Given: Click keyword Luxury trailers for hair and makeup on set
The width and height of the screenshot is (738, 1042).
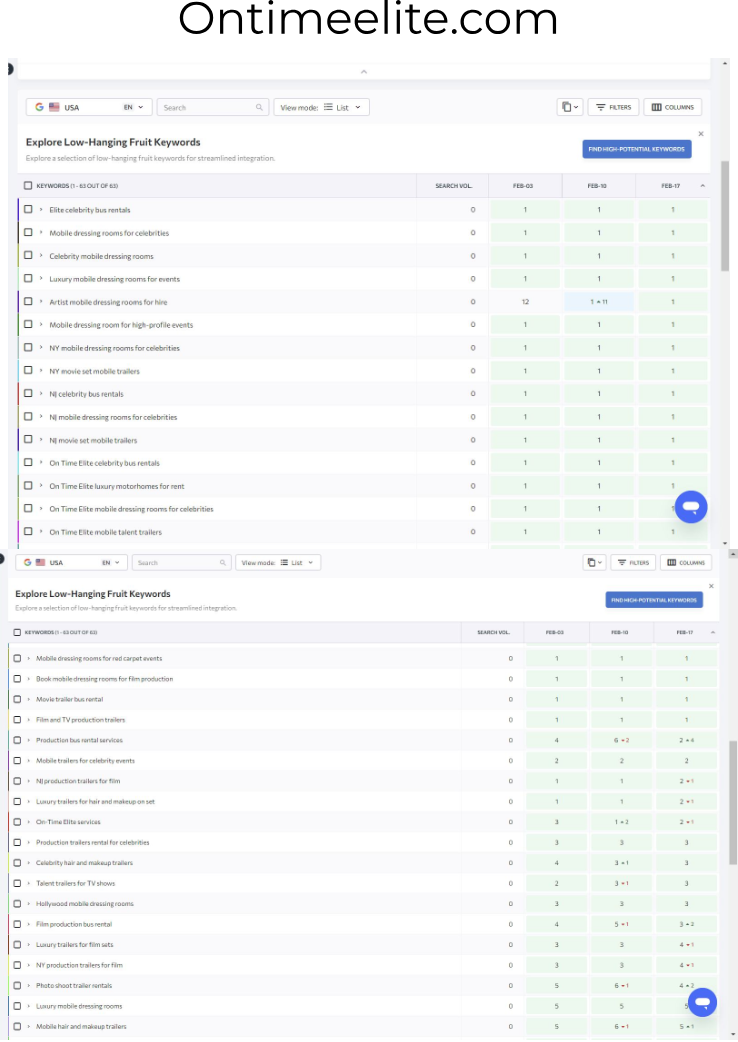Looking at the screenshot, I should (95, 801).
